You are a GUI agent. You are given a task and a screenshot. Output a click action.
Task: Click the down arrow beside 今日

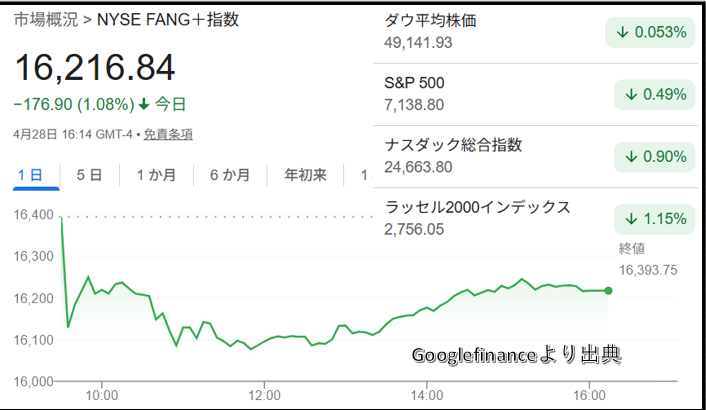pyautogui.click(x=144, y=103)
